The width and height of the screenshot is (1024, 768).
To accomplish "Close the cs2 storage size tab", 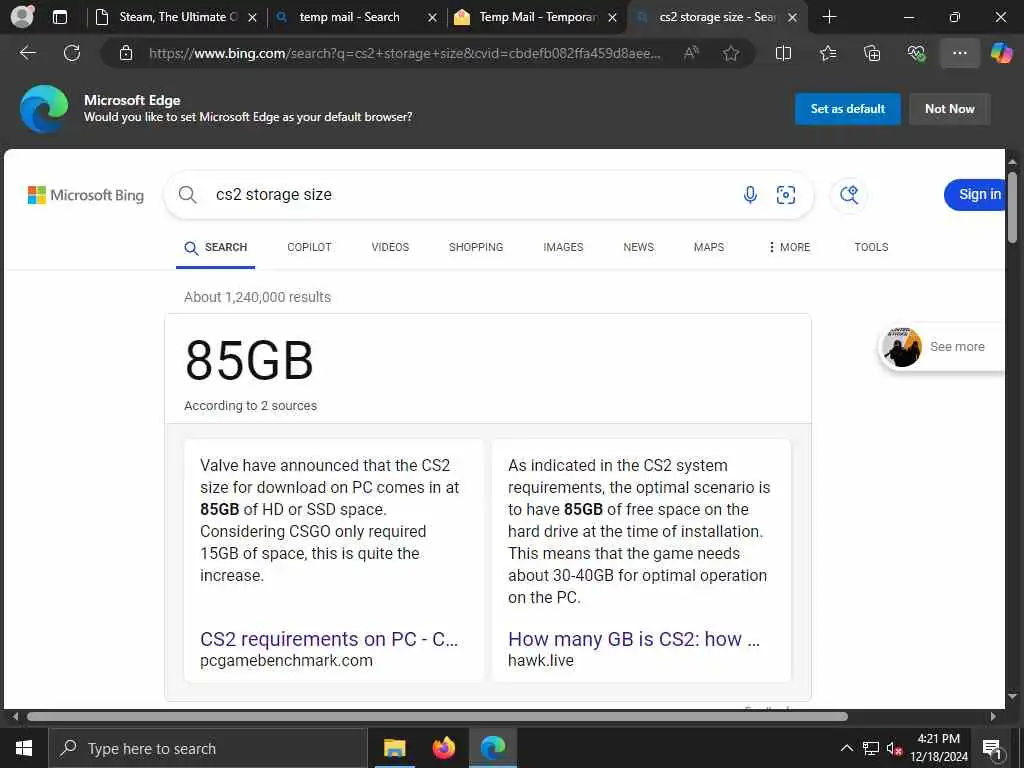I will pyautogui.click(x=792, y=18).
